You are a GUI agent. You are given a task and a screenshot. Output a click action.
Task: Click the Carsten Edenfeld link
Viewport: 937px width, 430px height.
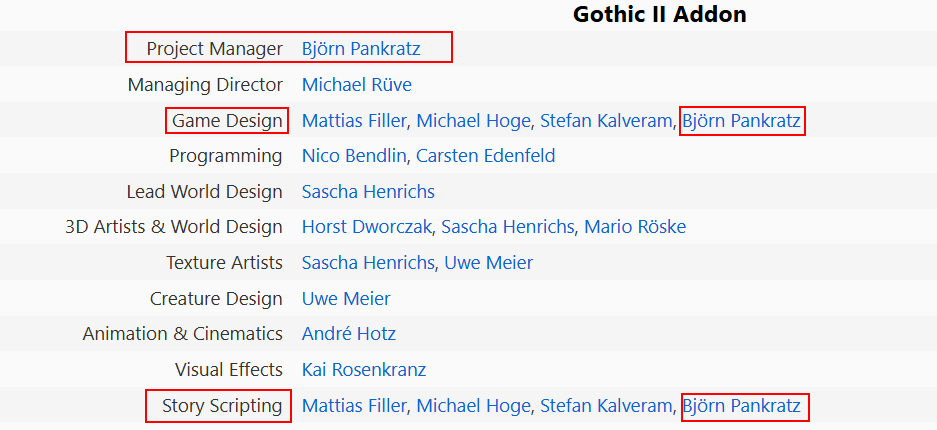point(485,156)
